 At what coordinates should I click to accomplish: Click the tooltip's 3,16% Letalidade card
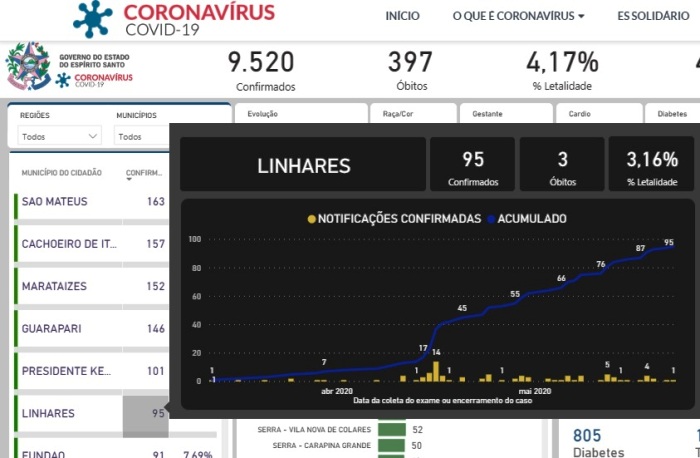(x=651, y=164)
